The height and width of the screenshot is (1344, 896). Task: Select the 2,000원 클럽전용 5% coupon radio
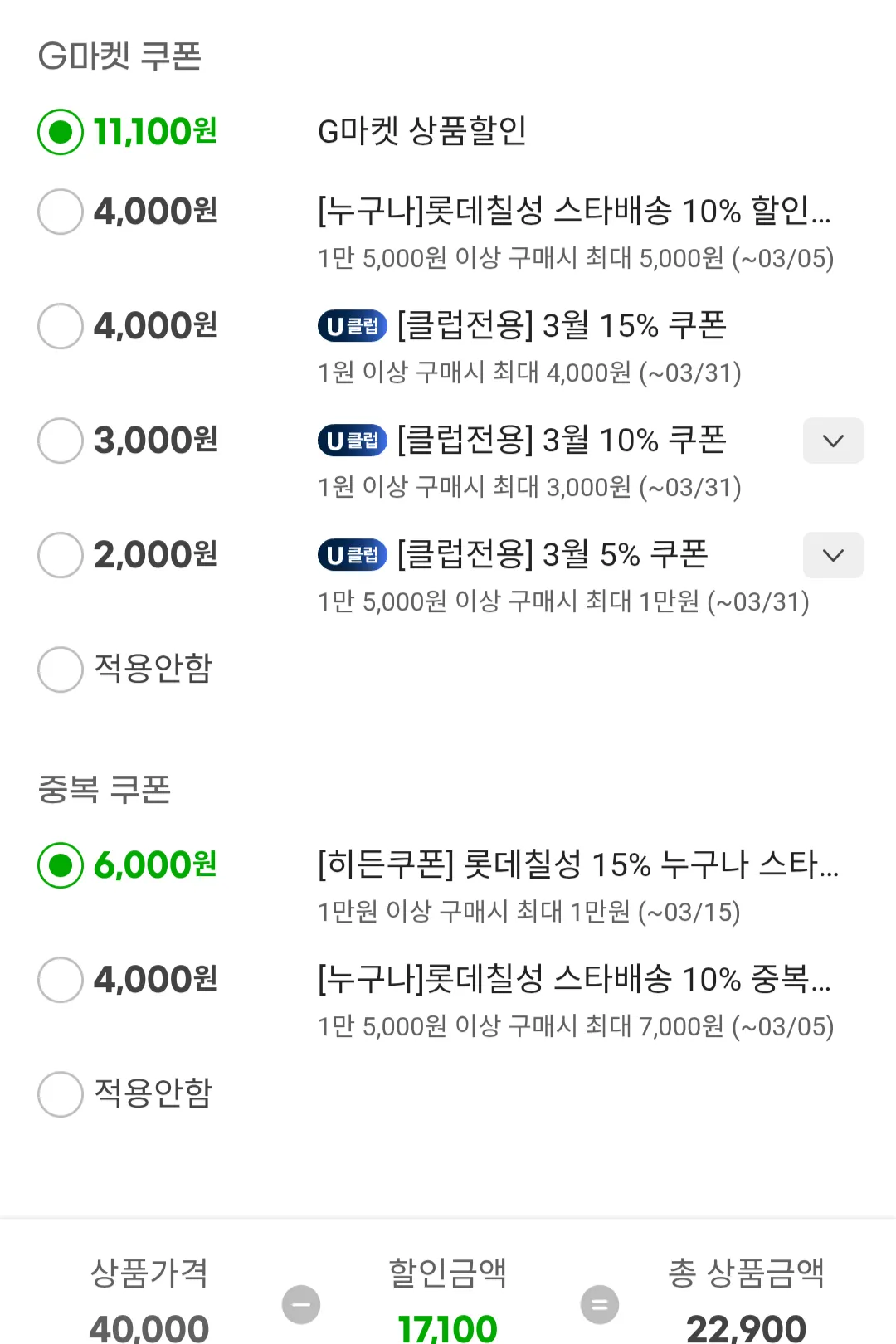tap(61, 555)
